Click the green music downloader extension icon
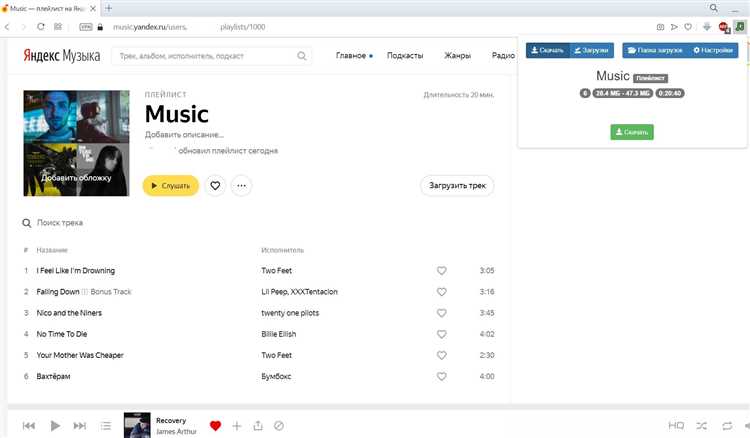 coord(740,27)
